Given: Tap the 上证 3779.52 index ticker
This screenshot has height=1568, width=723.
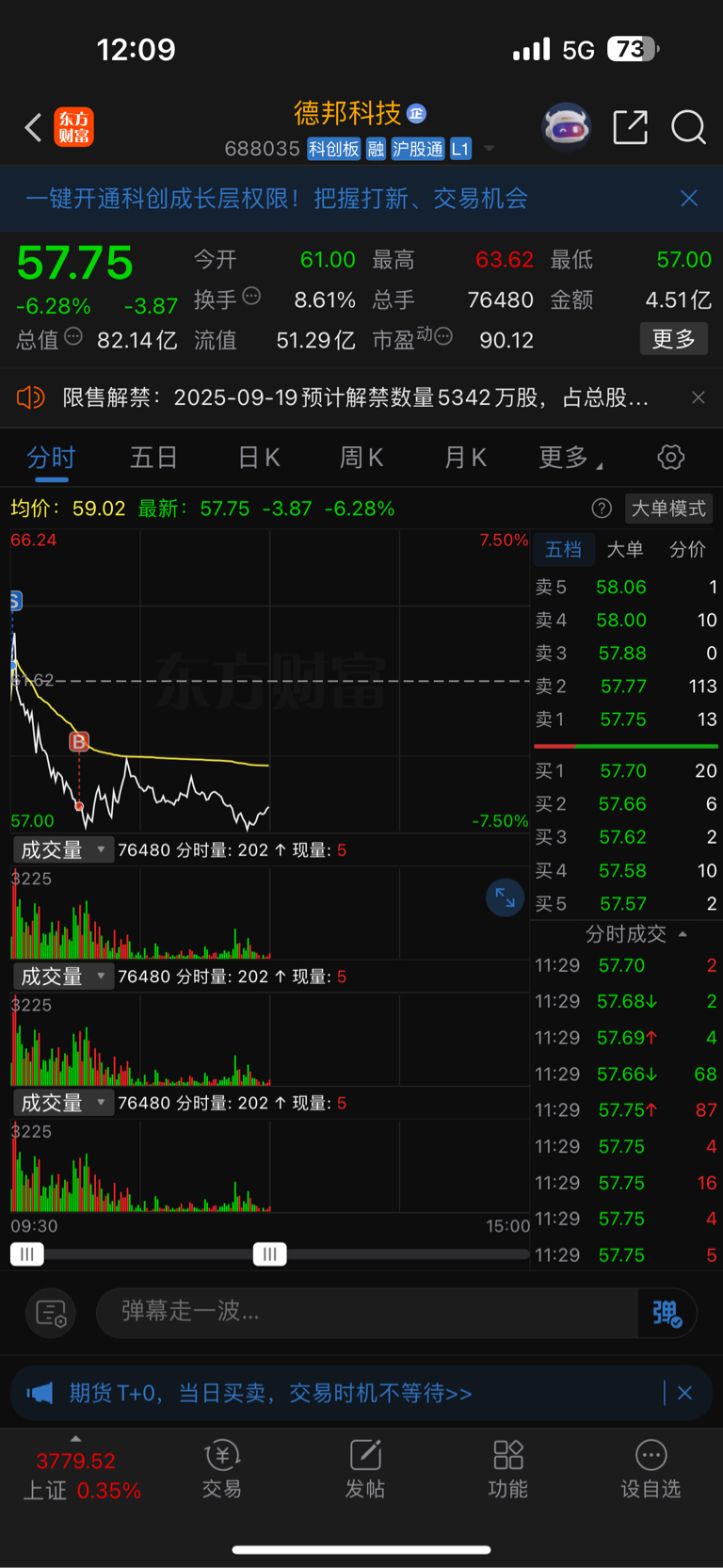Looking at the screenshot, I should click(x=81, y=1476).
